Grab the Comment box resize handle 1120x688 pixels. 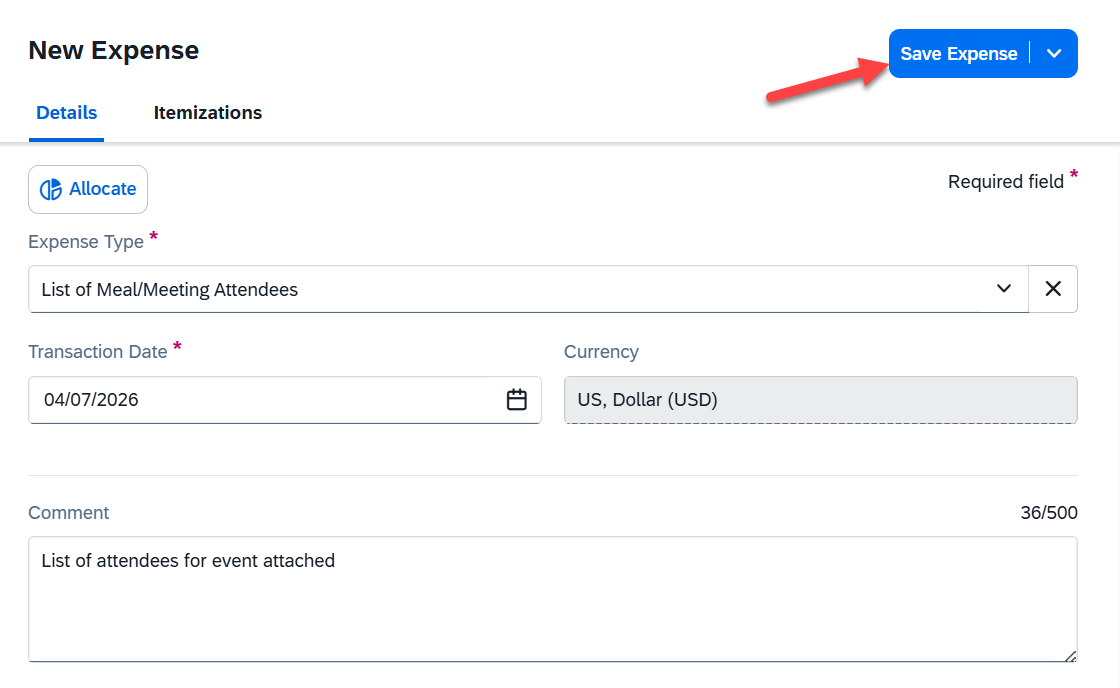tap(1070, 656)
